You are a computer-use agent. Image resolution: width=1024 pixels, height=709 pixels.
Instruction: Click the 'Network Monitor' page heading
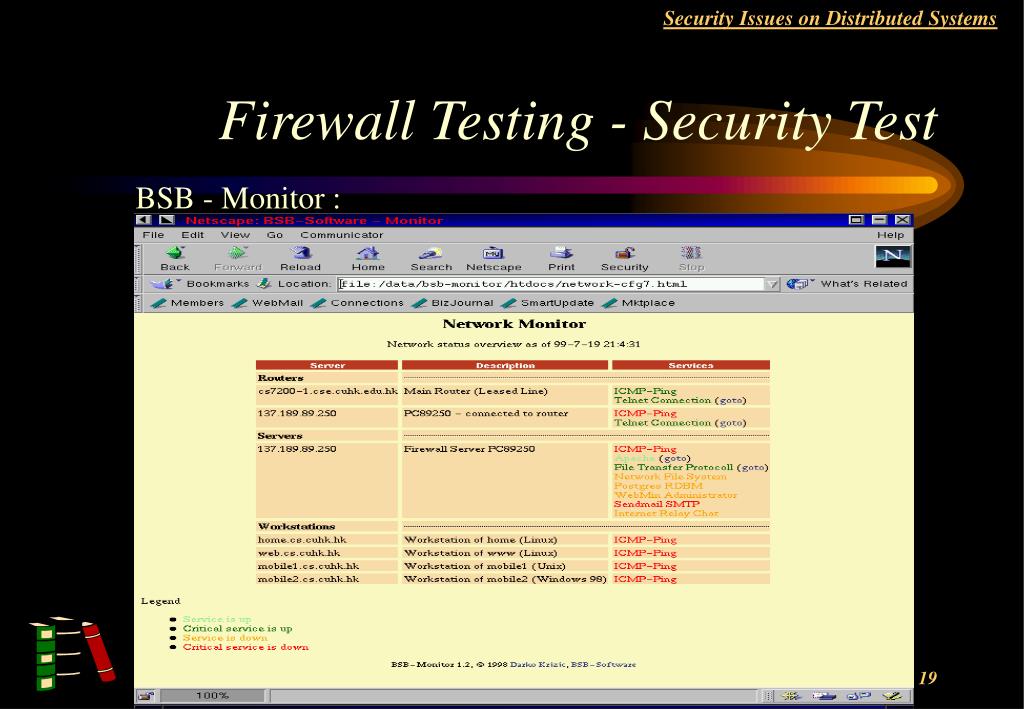coord(515,324)
